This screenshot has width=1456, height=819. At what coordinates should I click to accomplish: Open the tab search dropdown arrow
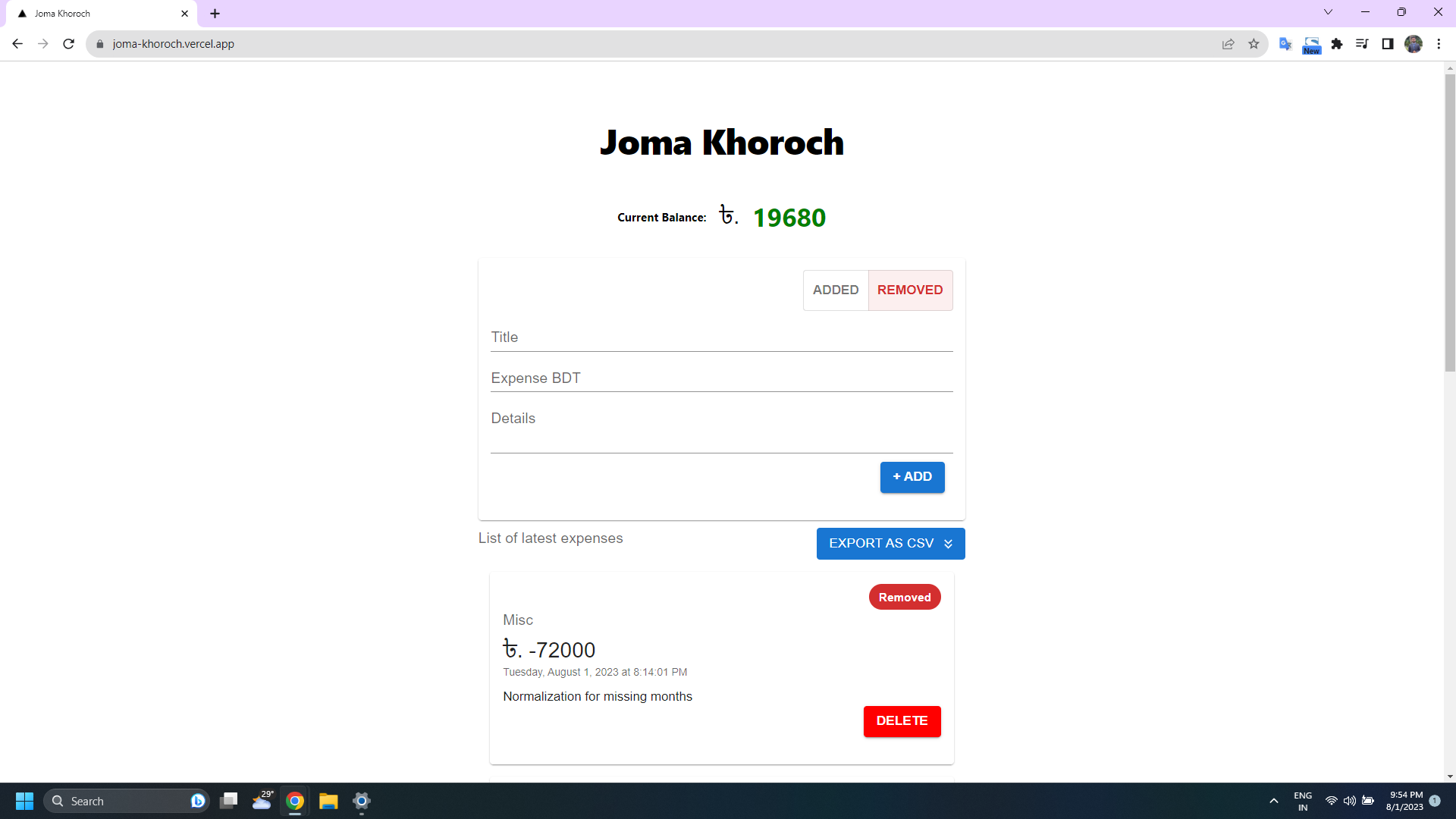click(x=1328, y=12)
